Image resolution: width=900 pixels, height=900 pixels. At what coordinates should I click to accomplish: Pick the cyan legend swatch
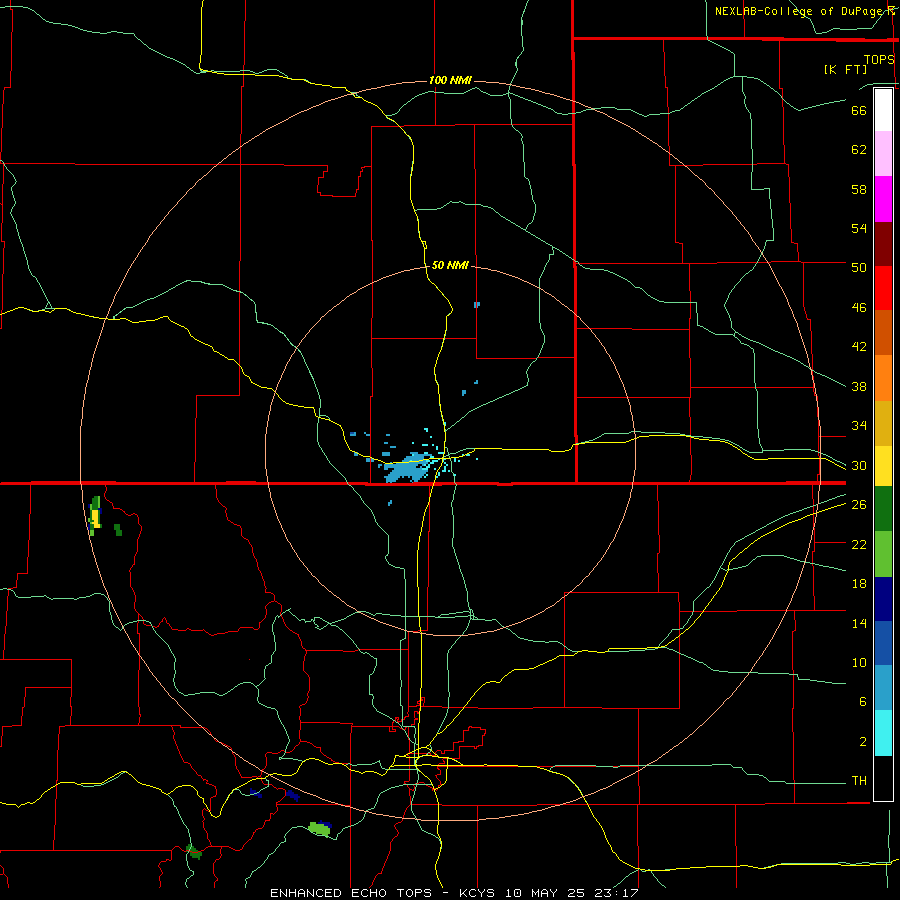point(883,733)
